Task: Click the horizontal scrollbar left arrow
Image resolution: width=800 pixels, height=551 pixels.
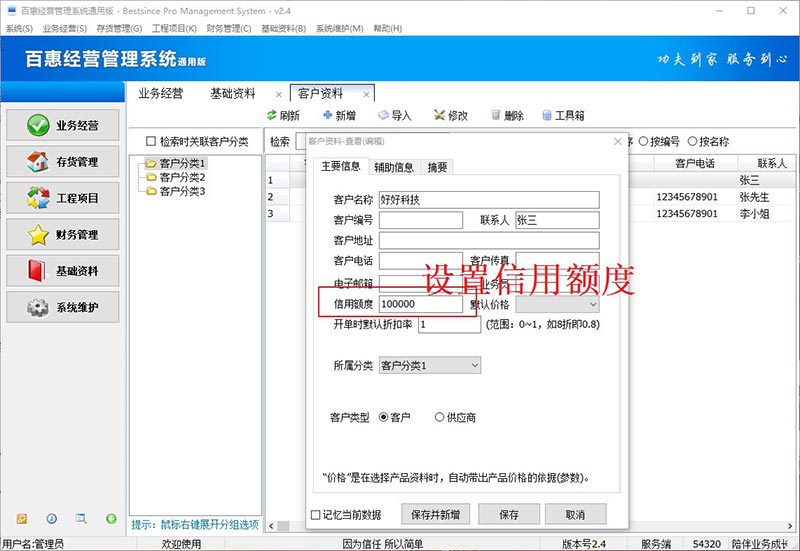Action: coord(271,526)
